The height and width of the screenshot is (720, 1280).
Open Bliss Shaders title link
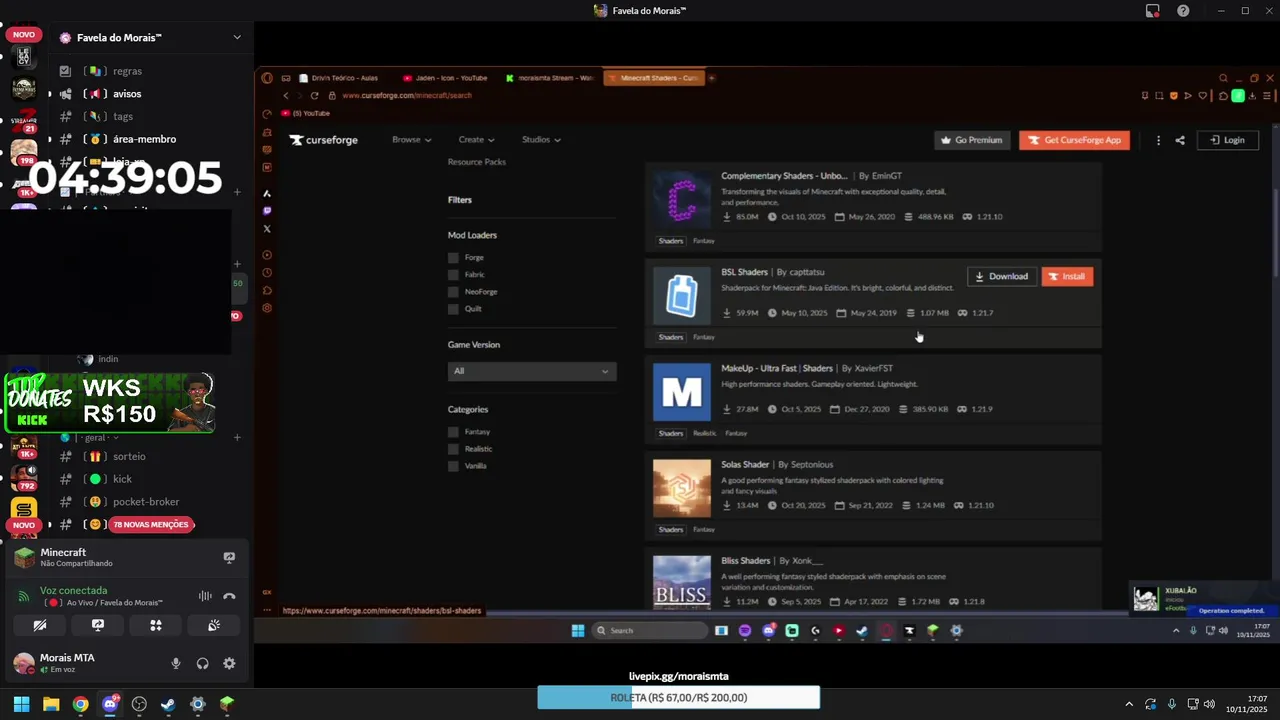(746, 561)
